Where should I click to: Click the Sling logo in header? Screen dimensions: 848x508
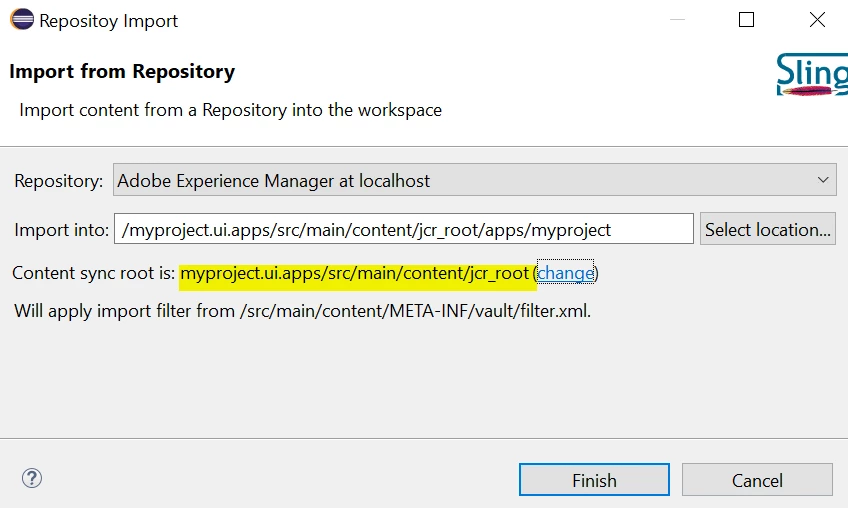click(812, 75)
